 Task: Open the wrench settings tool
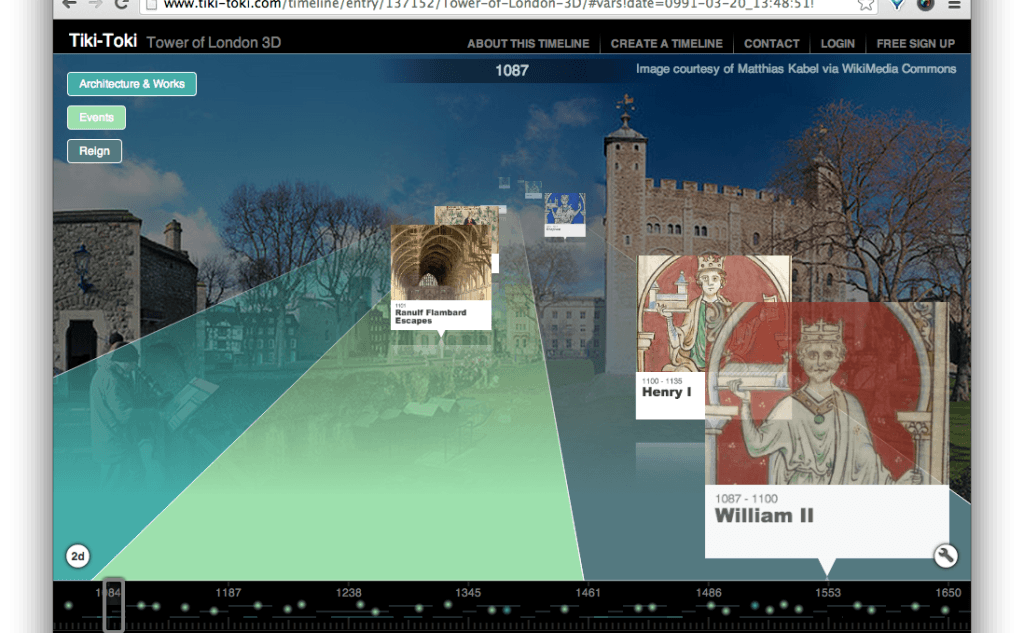click(x=946, y=556)
